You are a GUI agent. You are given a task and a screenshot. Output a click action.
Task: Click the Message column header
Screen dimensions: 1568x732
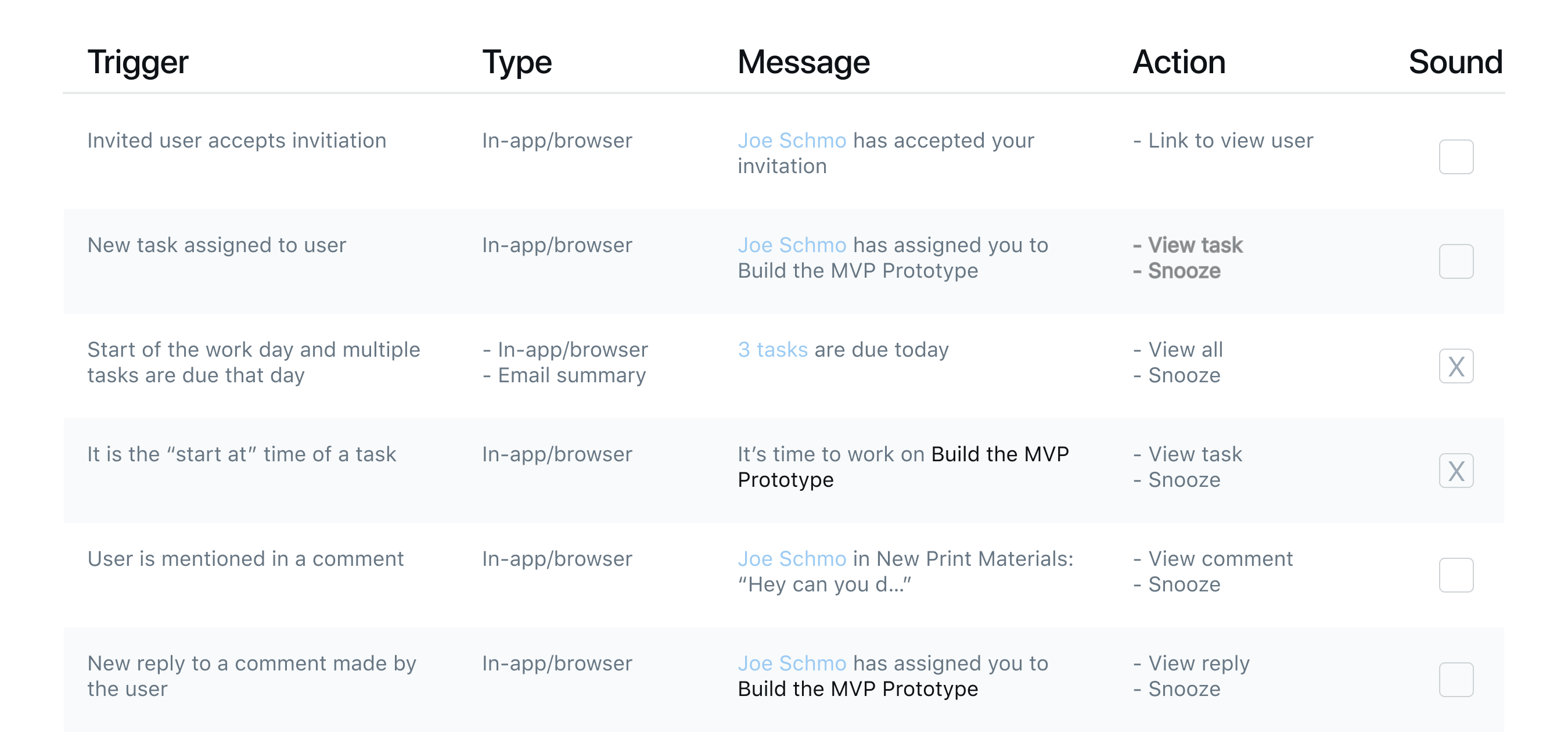(804, 62)
